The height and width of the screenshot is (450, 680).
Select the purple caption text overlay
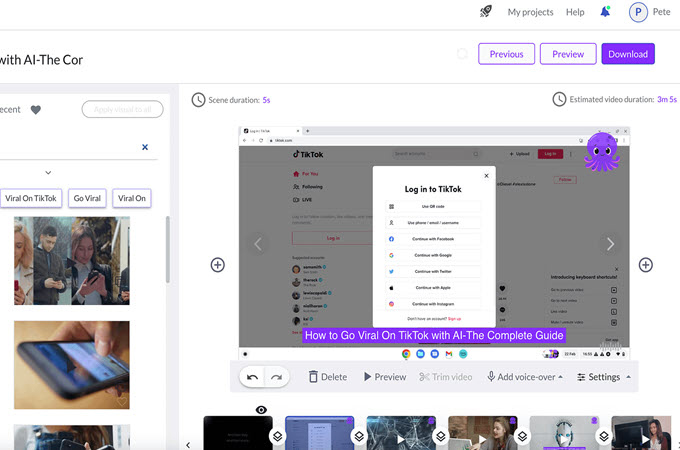tap(434, 336)
